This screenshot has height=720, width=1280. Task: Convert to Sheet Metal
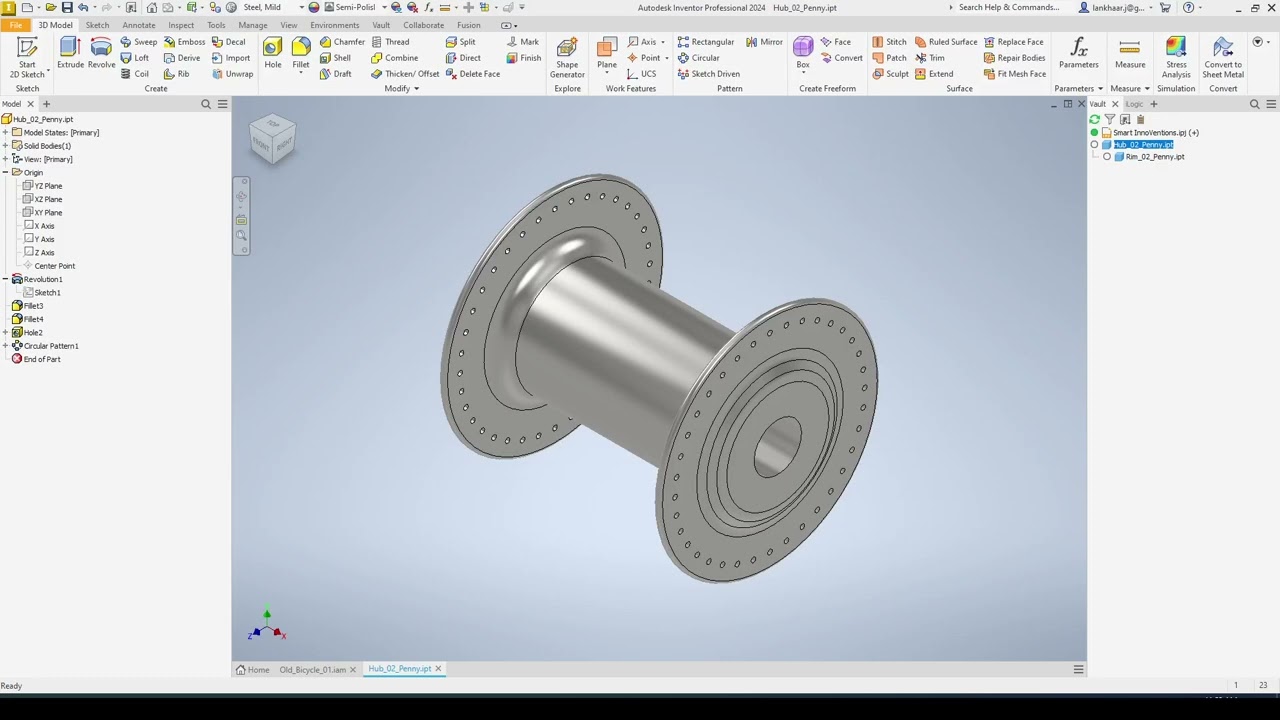pos(1223,58)
